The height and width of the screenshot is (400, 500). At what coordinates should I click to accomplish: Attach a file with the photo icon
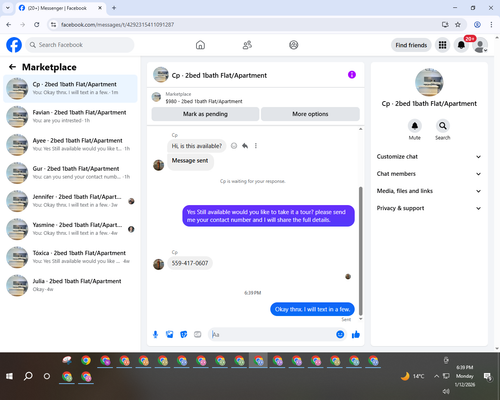pyautogui.click(x=170, y=334)
